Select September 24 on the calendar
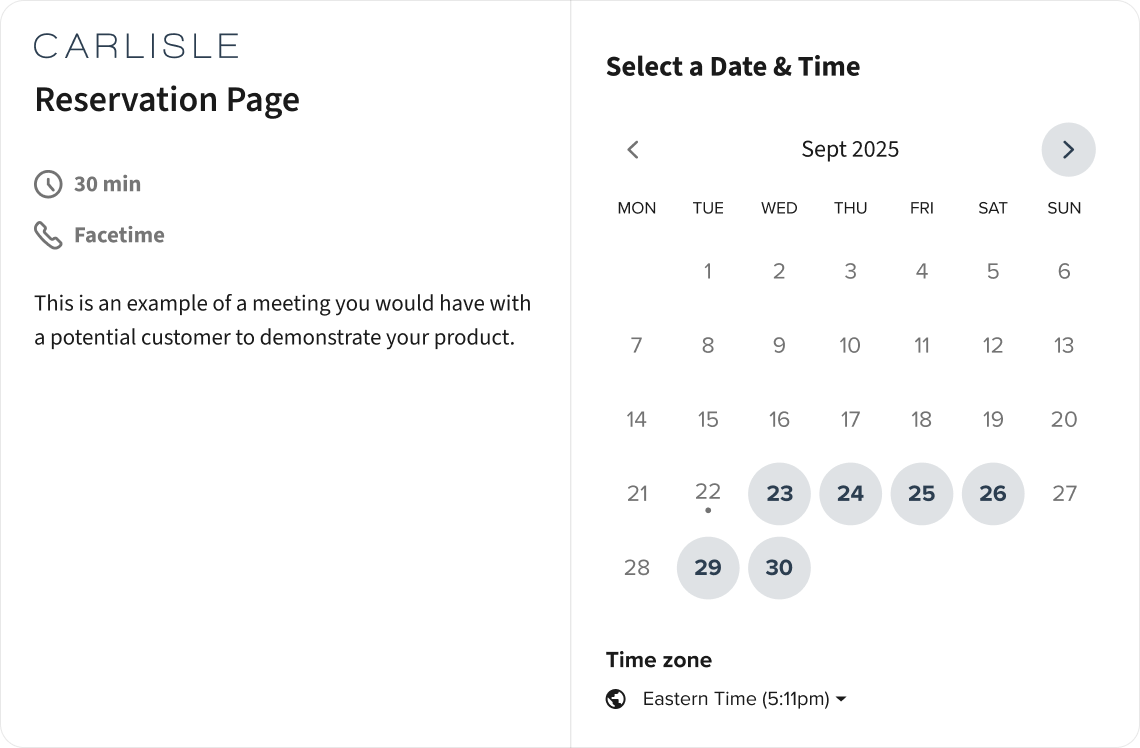1140x748 pixels. click(x=850, y=493)
